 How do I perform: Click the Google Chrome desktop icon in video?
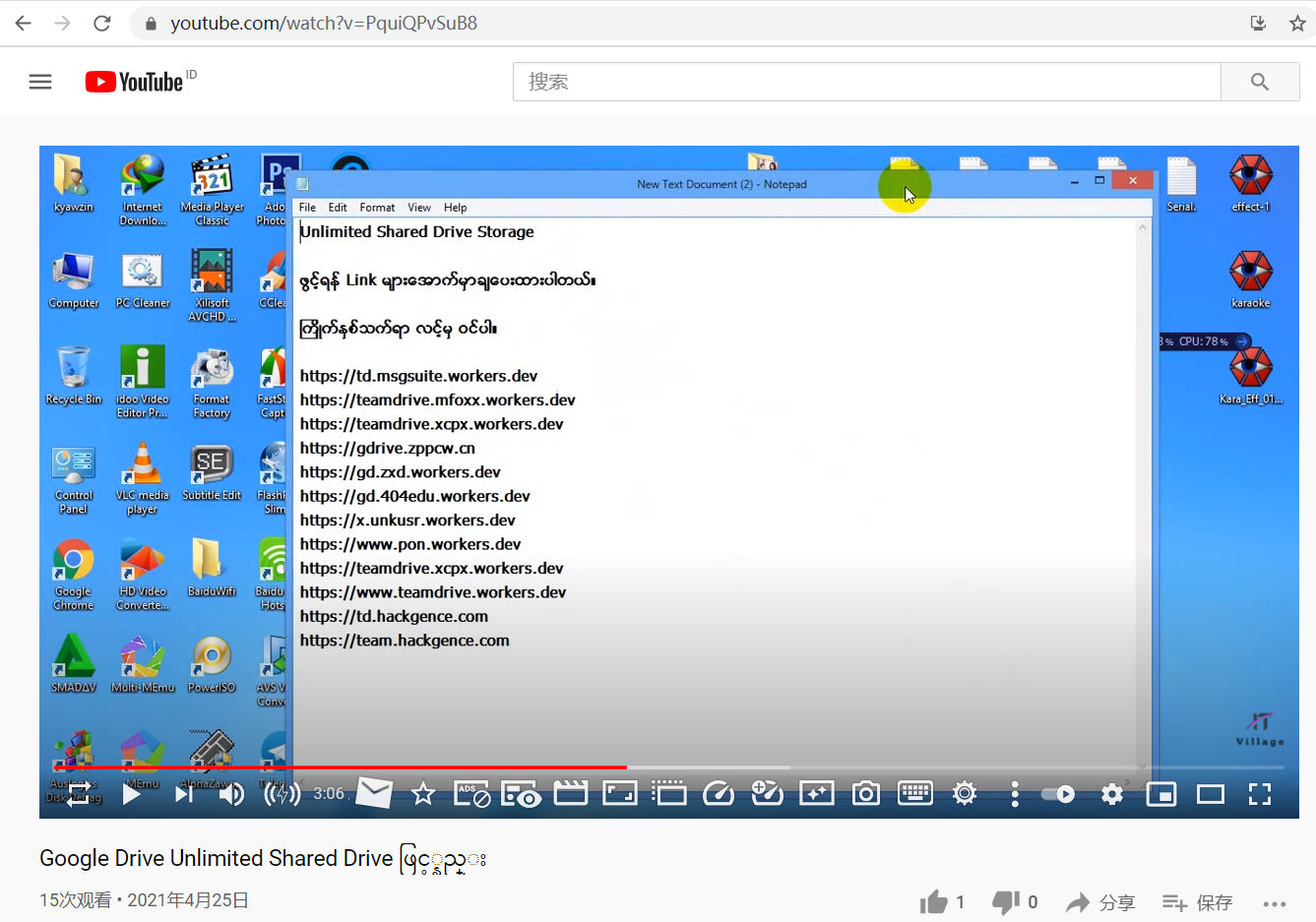pos(73,576)
